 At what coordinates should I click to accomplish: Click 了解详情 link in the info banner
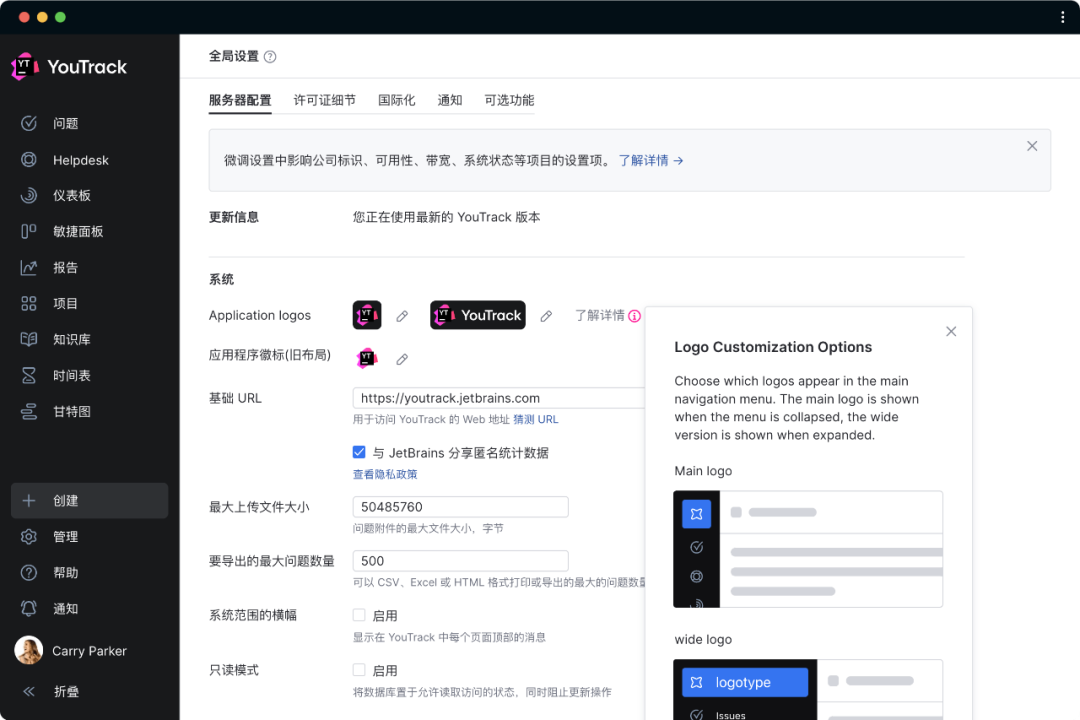pyautogui.click(x=651, y=161)
